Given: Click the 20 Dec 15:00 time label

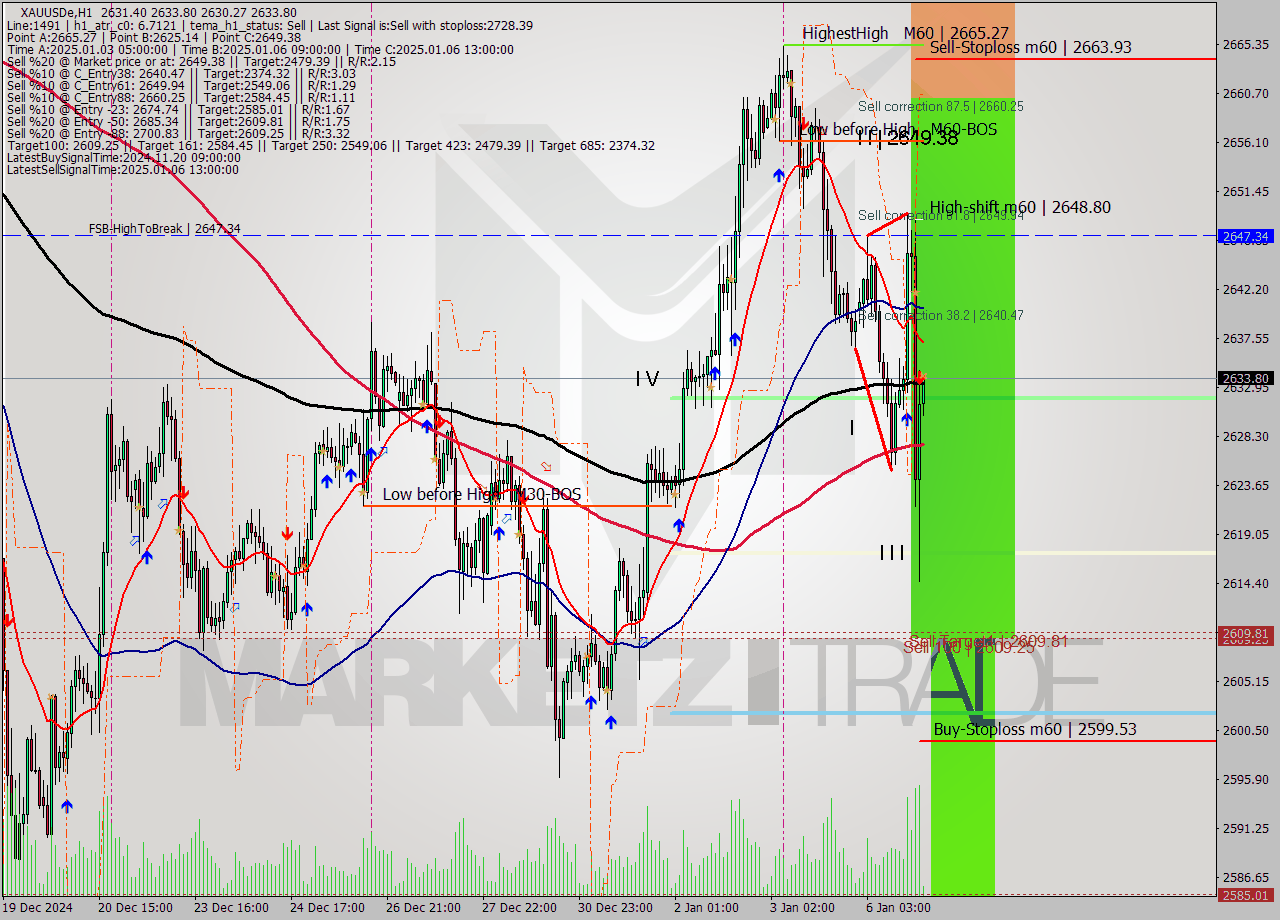Looking at the screenshot, I should (135, 908).
